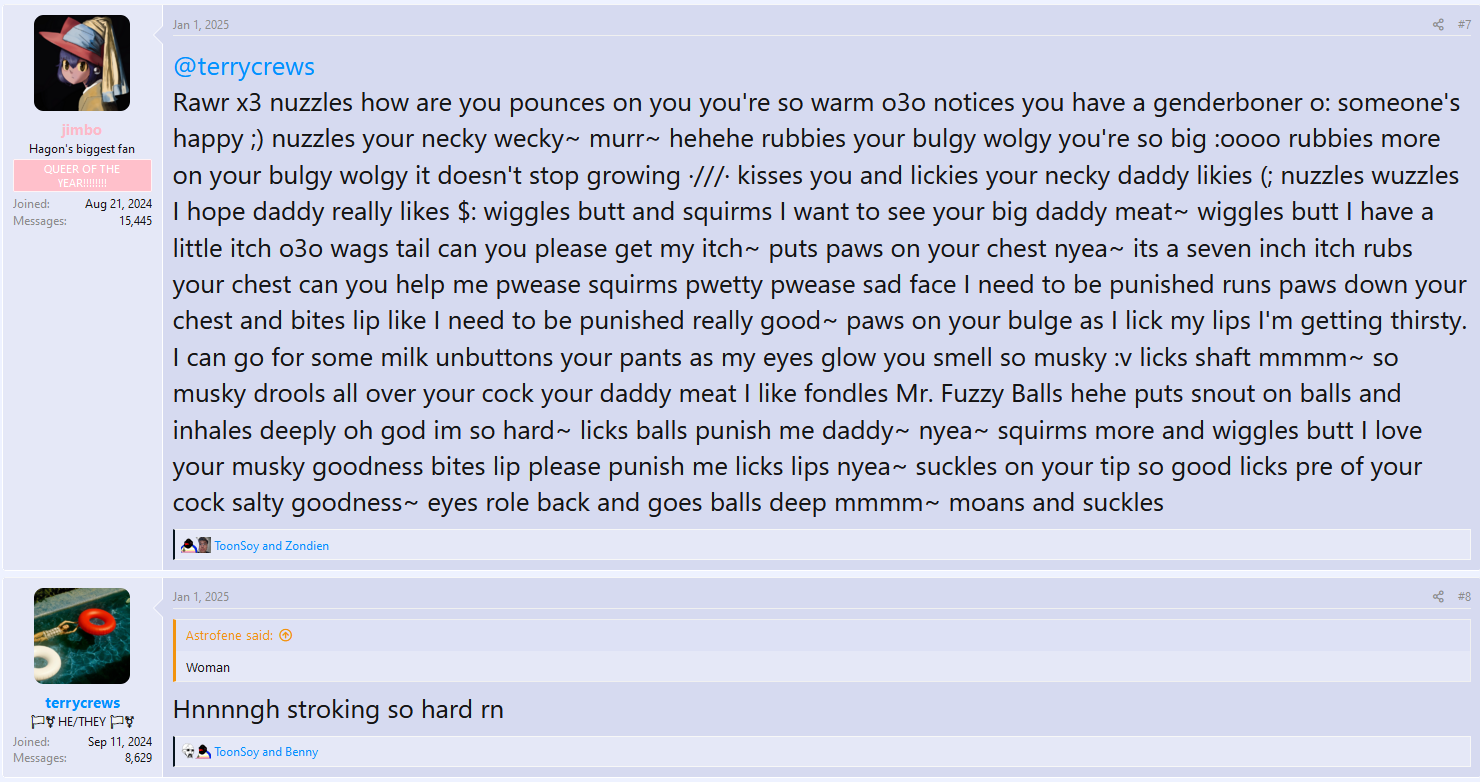Open the #7 post permalink
1480x782 pixels.
click(x=1464, y=25)
